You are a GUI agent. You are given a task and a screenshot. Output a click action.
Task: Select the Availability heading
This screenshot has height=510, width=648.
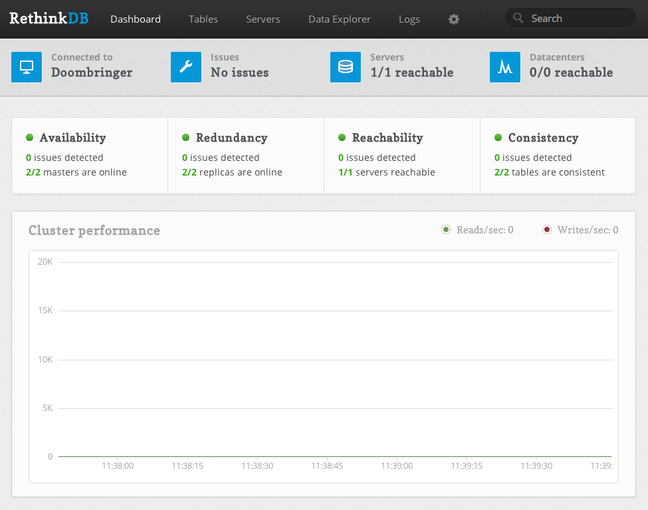(73, 138)
